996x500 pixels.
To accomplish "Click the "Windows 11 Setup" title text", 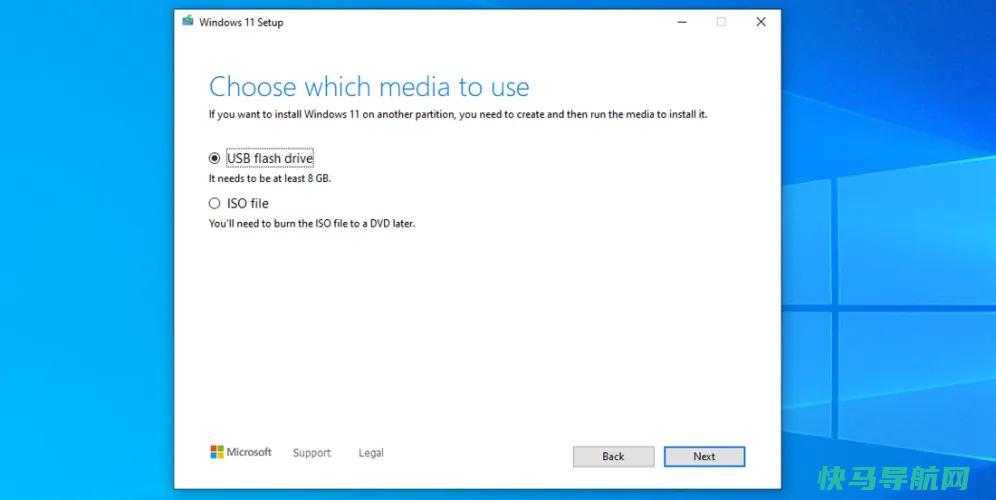I will click(x=241, y=22).
